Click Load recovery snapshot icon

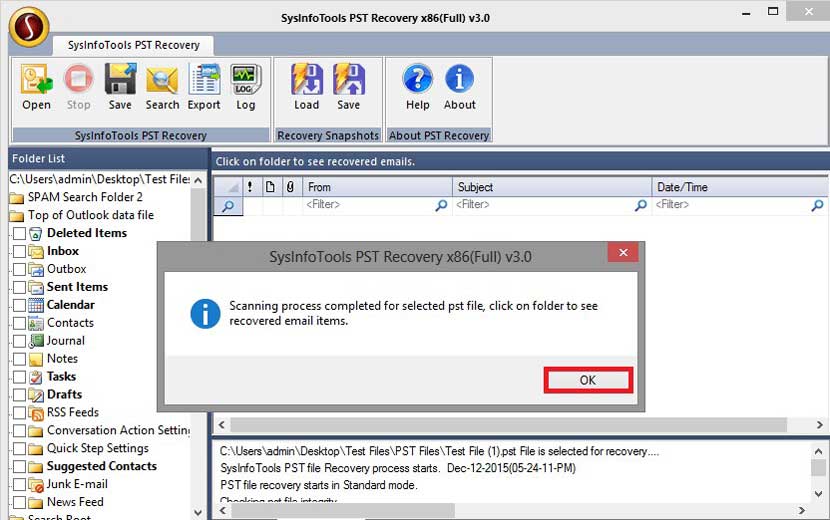pos(306,79)
